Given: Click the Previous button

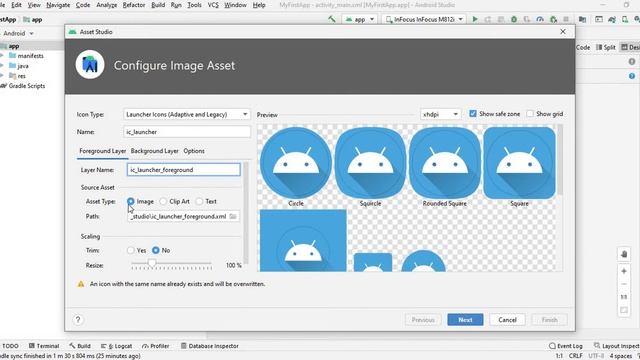Looking at the screenshot, I should coord(423,320).
